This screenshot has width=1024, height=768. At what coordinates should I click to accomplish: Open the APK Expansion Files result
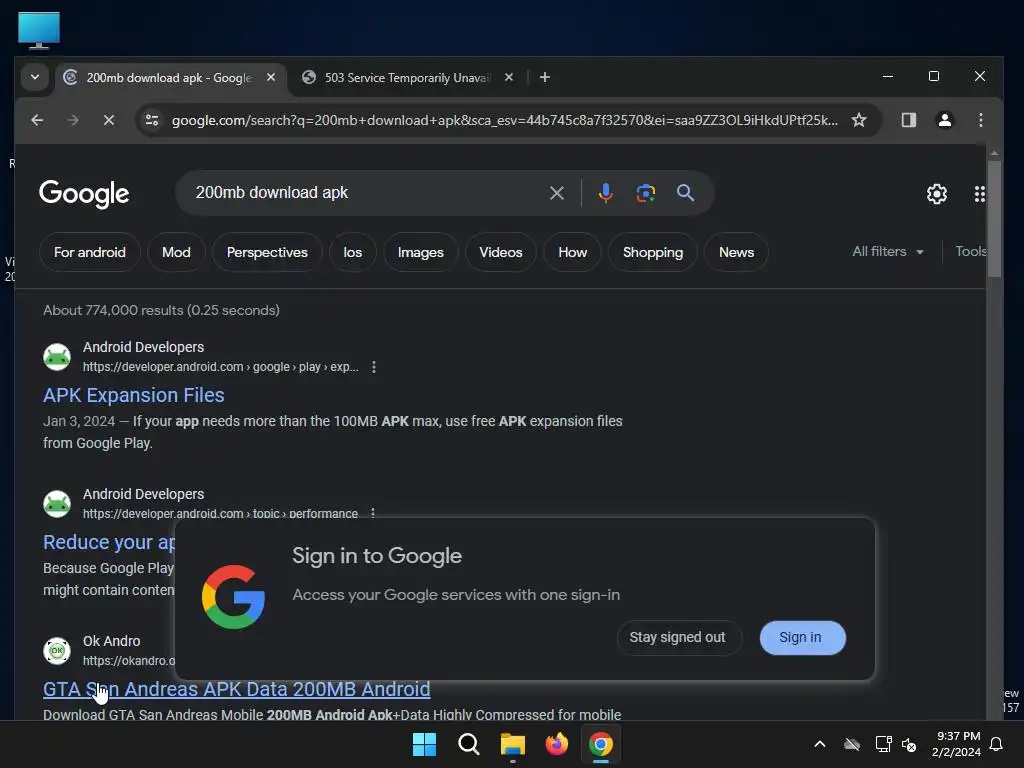tap(134, 395)
